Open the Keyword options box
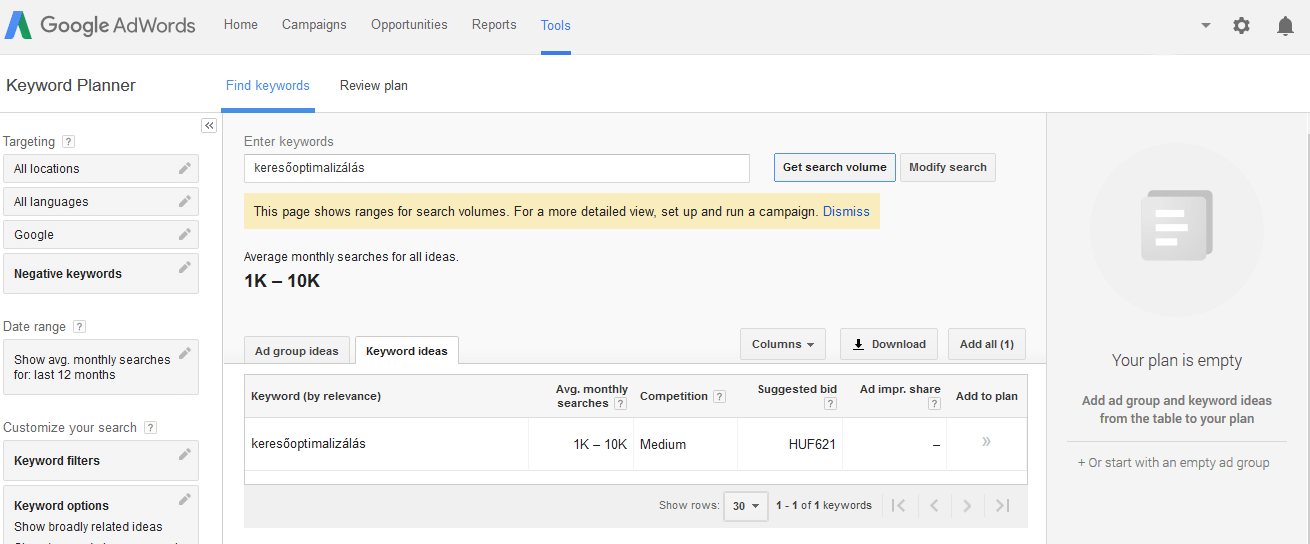 [101, 514]
